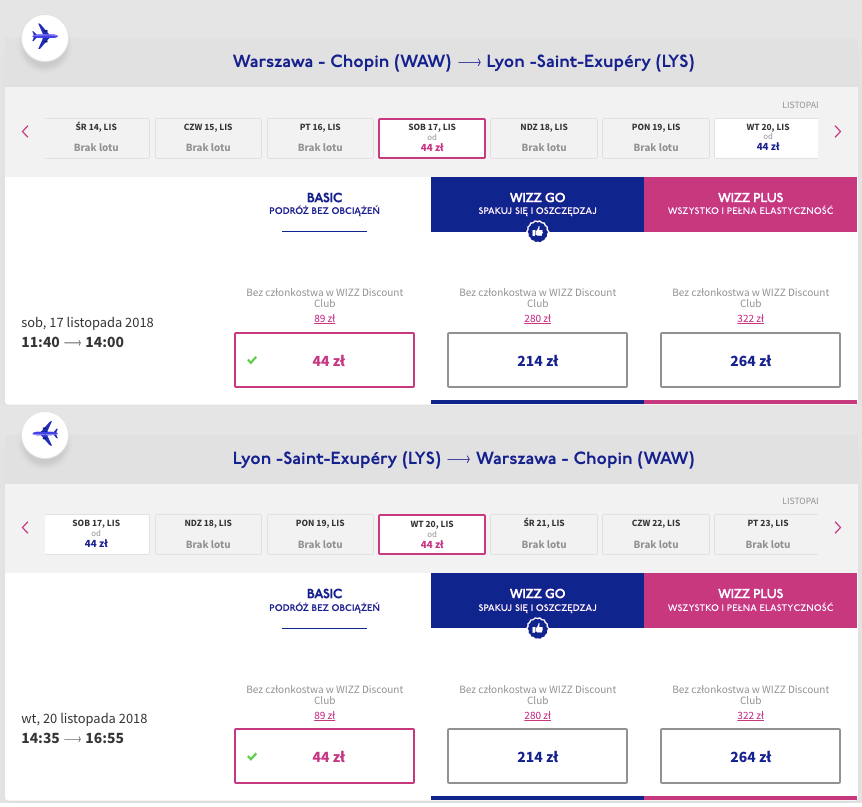
Task: Click the return flight airplane icon
Action: point(45,434)
